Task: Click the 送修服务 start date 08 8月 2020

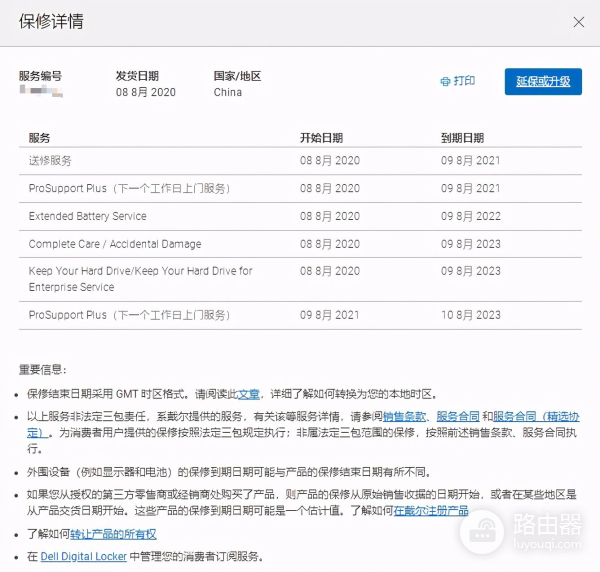Action: [330, 161]
